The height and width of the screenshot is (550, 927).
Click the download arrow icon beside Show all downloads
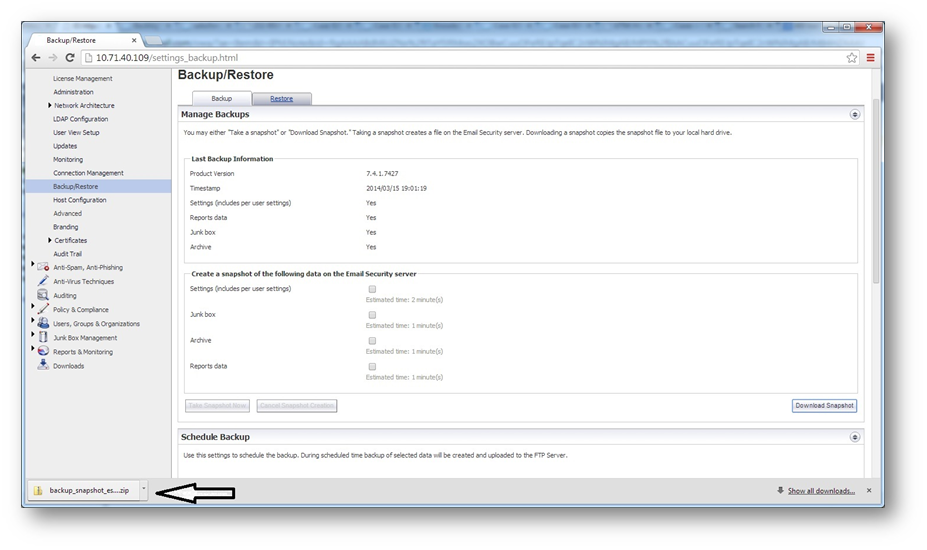pos(780,490)
